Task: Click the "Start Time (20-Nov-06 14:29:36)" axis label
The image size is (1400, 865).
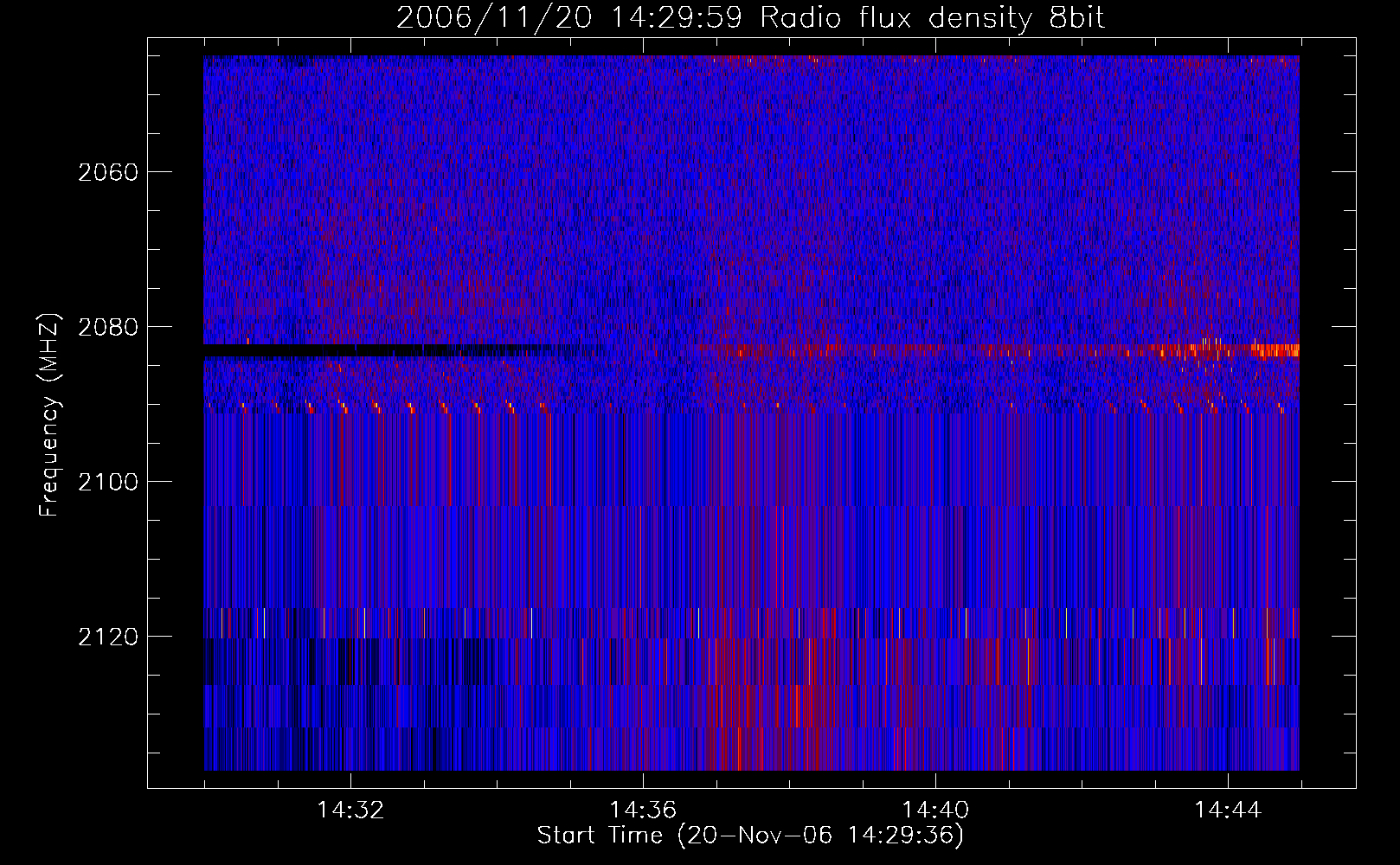Action: [x=750, y=836]
